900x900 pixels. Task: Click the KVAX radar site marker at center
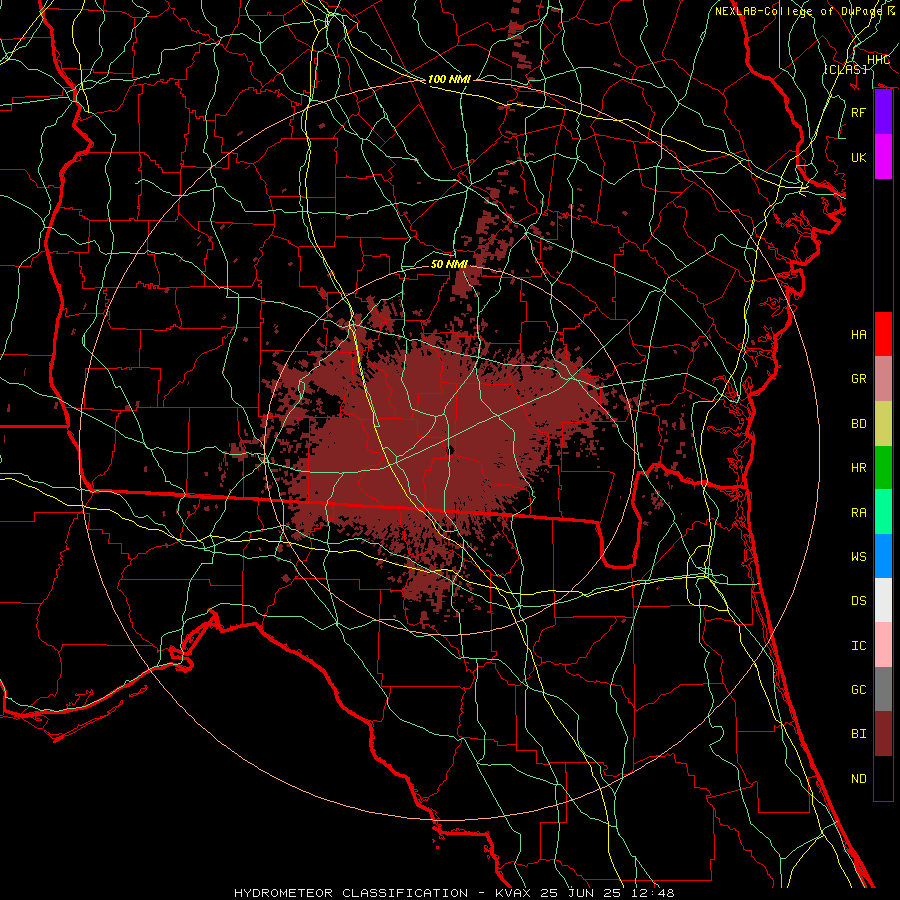point(451,451)
